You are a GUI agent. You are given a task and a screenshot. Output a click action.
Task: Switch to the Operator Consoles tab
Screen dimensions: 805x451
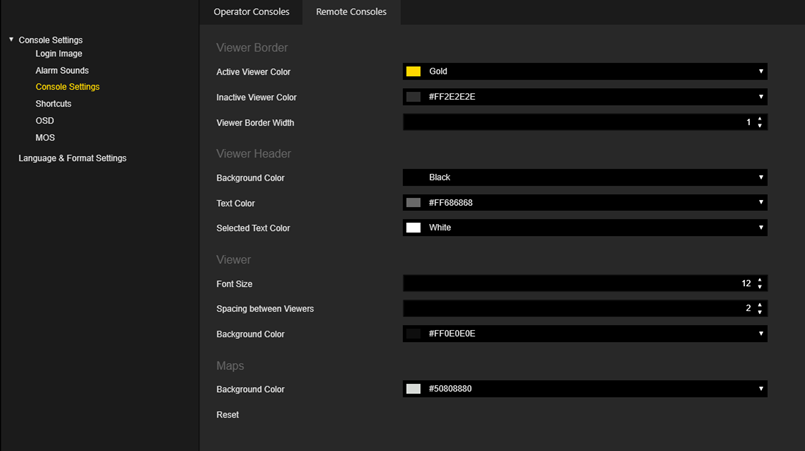point(251,12)
